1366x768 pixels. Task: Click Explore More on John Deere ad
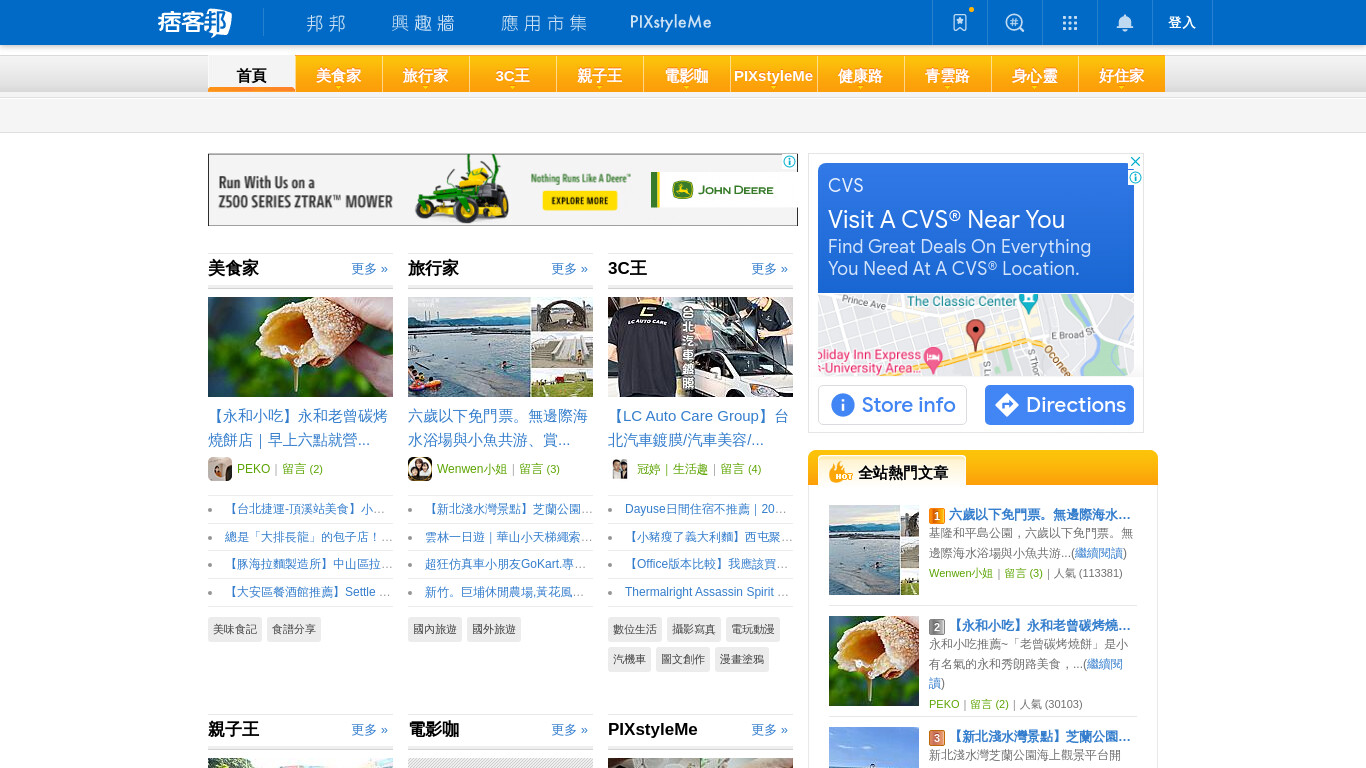[x=580, y=200]
